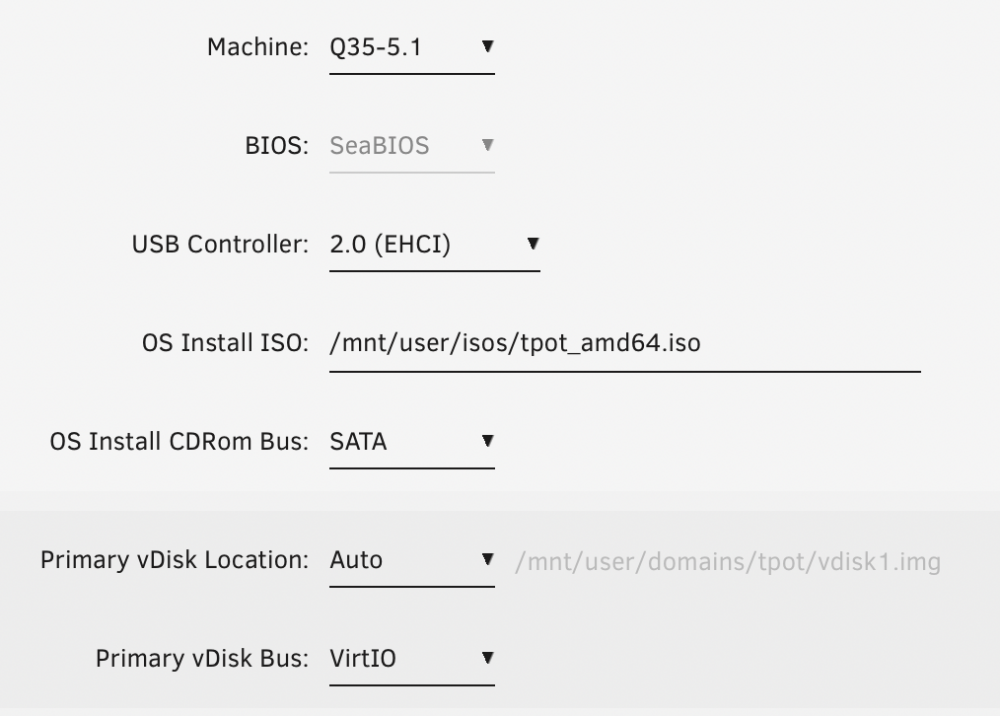
Task: Click the "OS Install CDRom Bus:" label
Action: pos(179,442)
